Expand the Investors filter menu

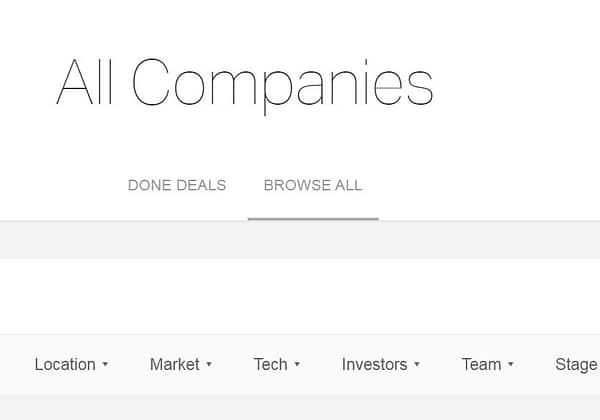coord(380,364)
